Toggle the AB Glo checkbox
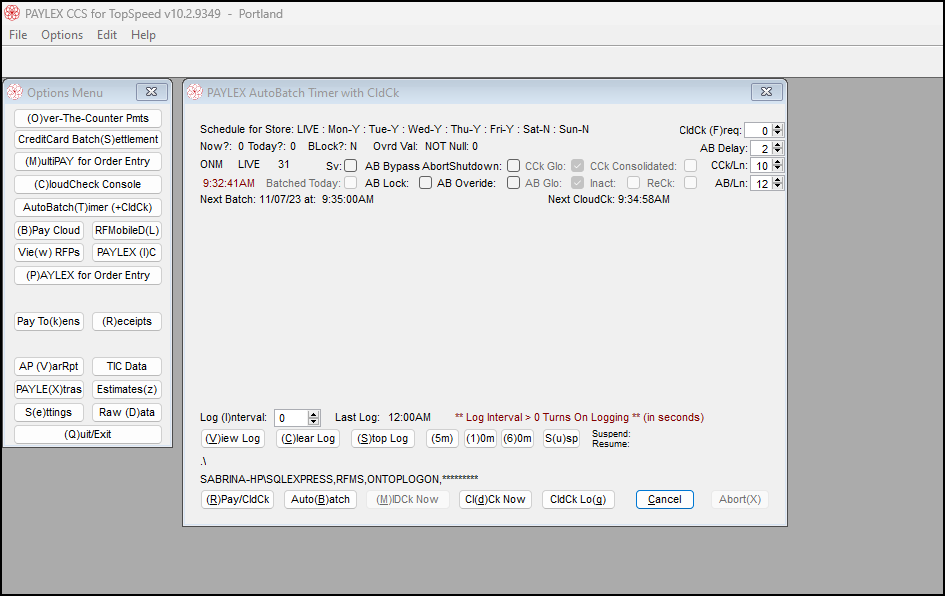 [x=577, y=183]
